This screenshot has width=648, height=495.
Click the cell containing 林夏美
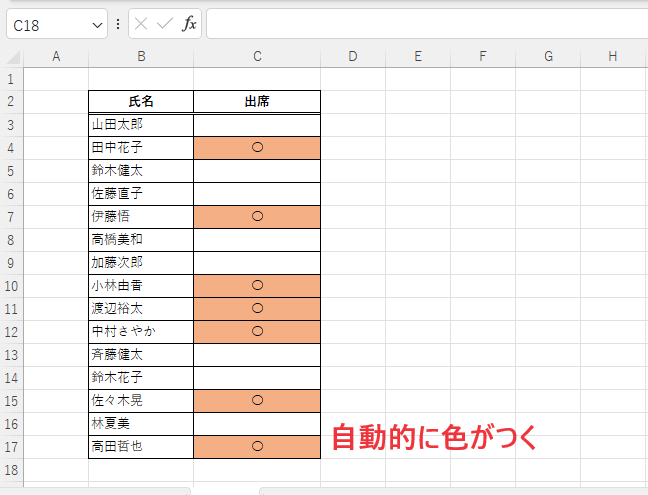[141, 424]
